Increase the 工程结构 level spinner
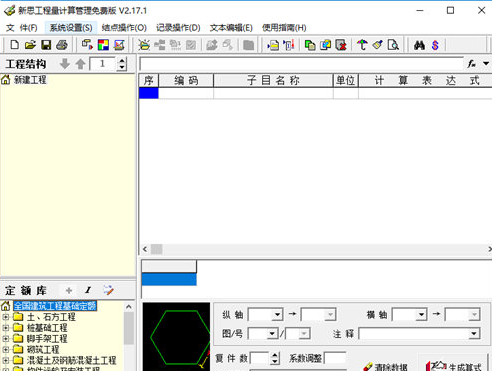 pos(122,60)
